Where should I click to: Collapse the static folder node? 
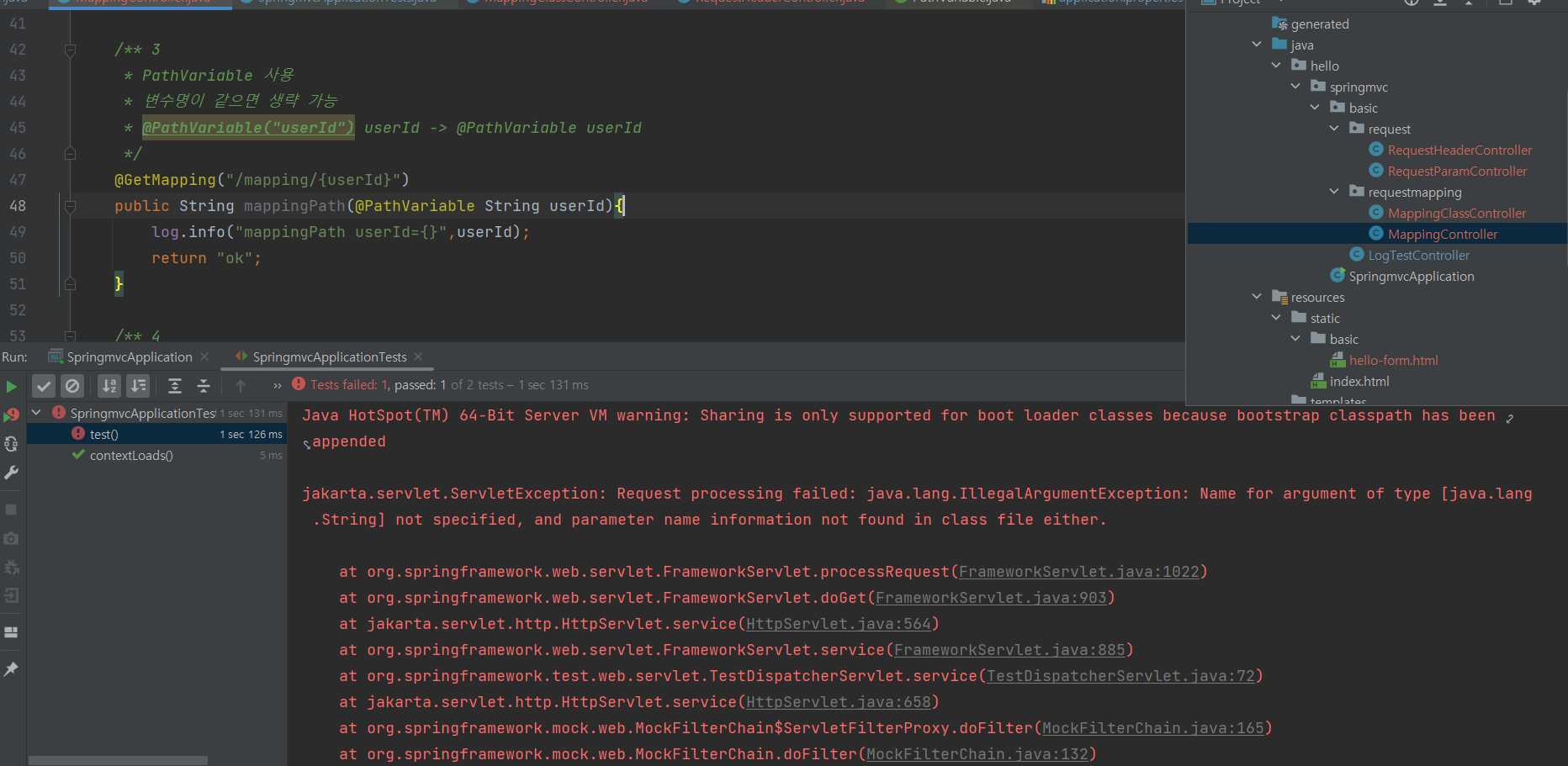pos(1276,318)
